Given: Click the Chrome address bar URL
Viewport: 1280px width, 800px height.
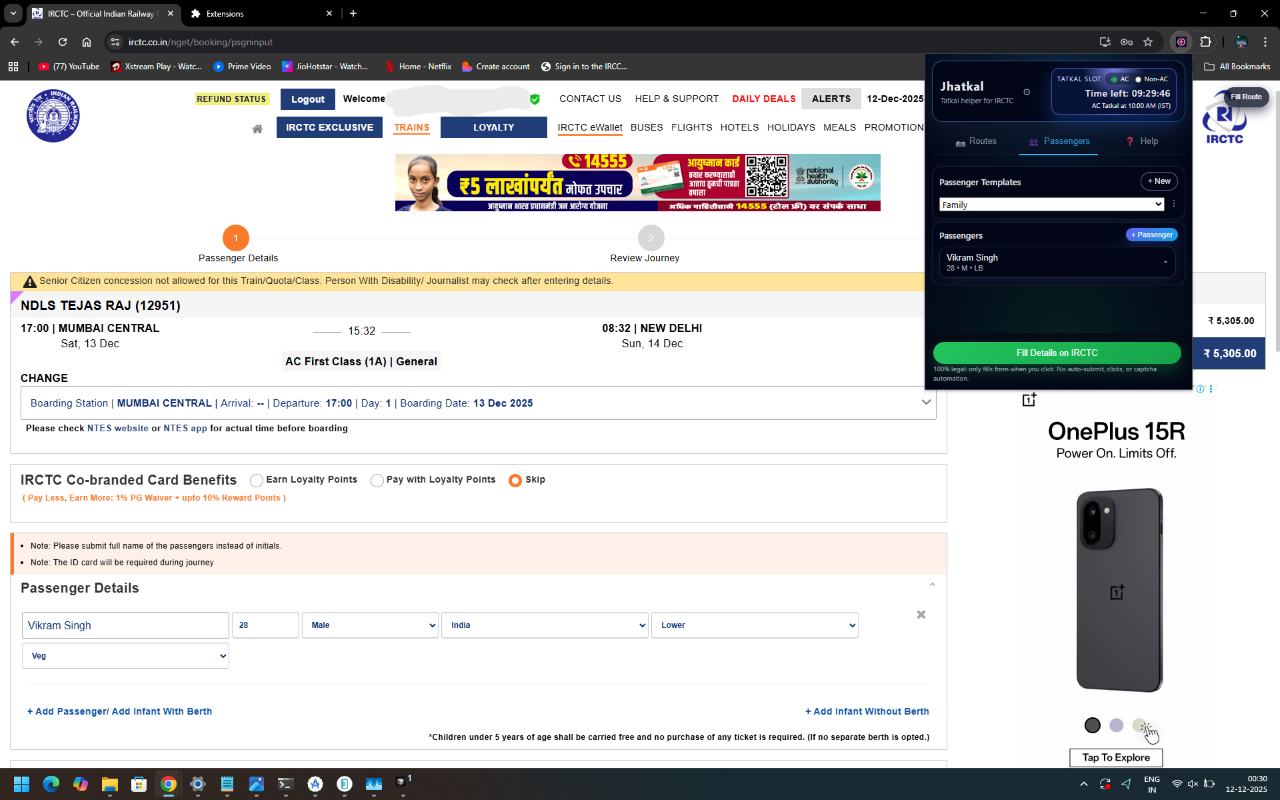Looking at the screenshot, I should pos(200,42).
